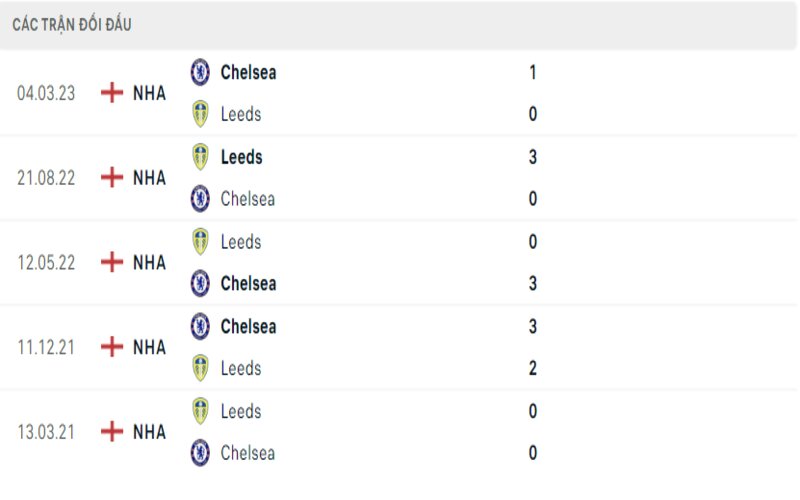Screen dimensions: 800x500
Task: Select the NHA league label for 11.12.21
Action: [149, 347]
